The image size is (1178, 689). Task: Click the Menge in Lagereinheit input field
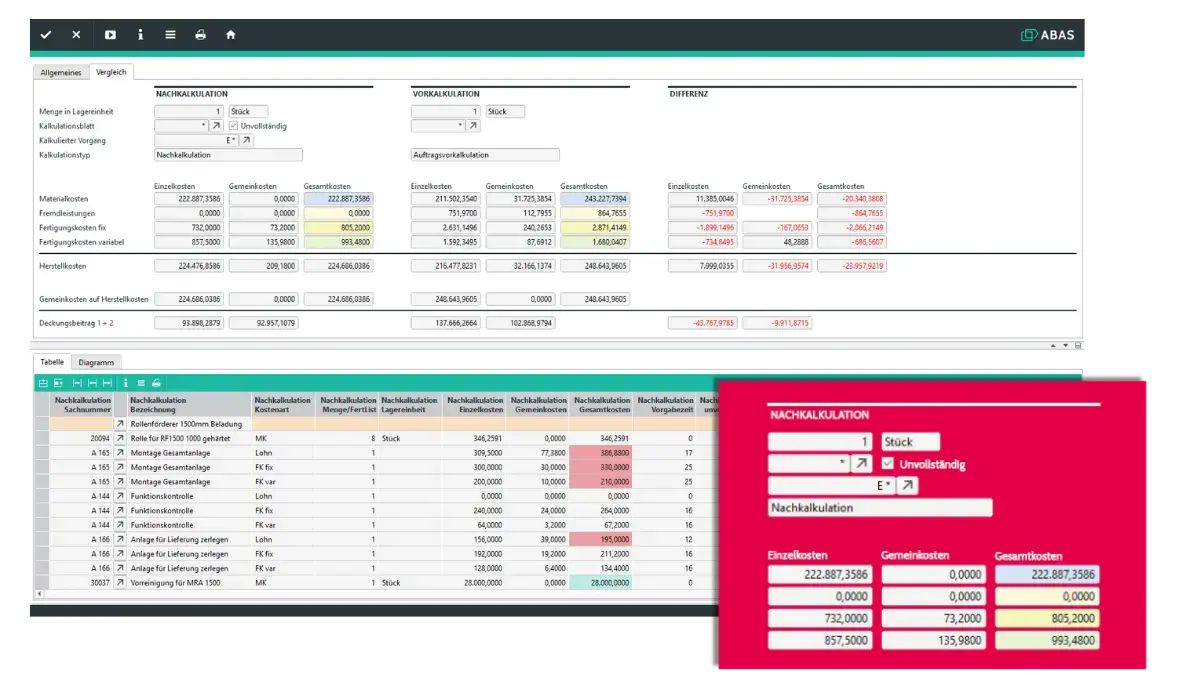pos(190,111)
